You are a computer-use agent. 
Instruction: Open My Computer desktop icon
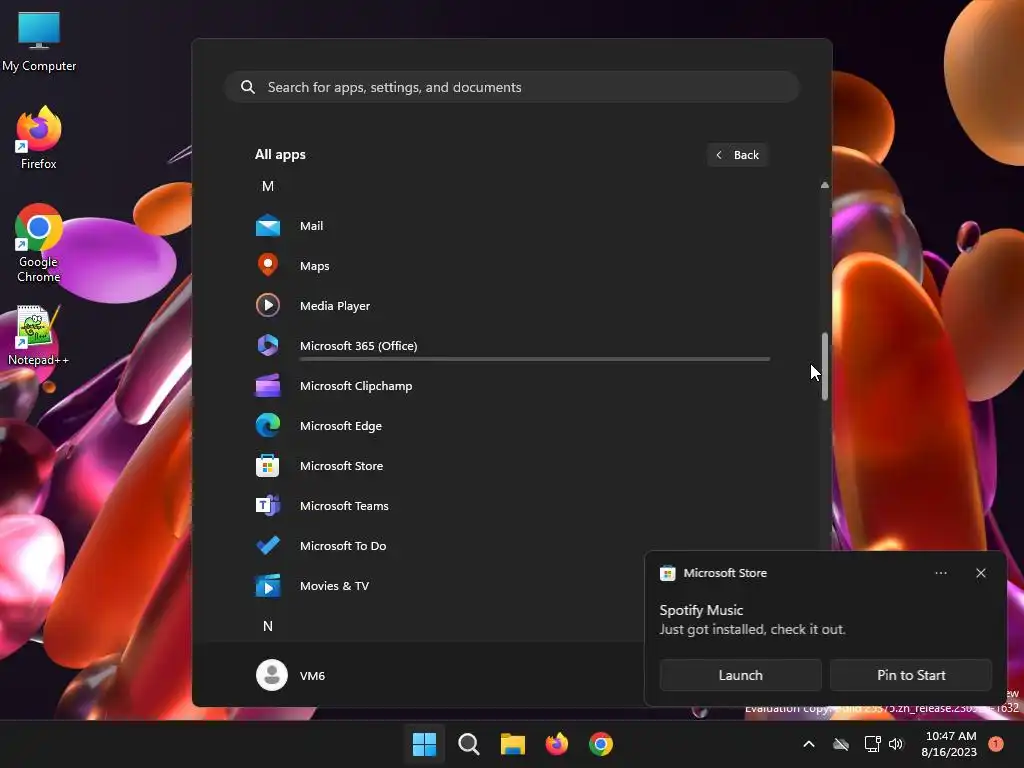click(x=39, y=42)
